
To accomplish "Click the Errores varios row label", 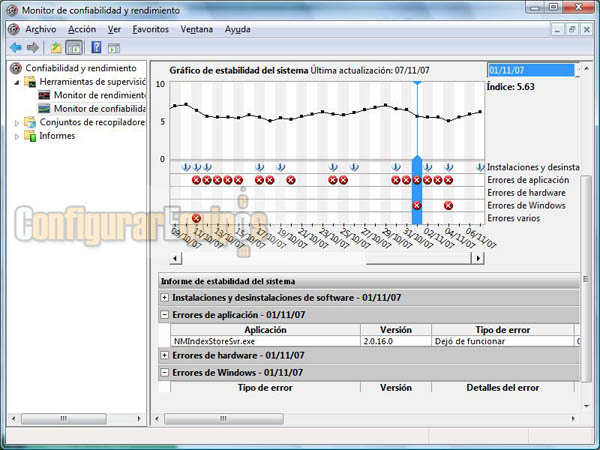I will pos(514,218).
